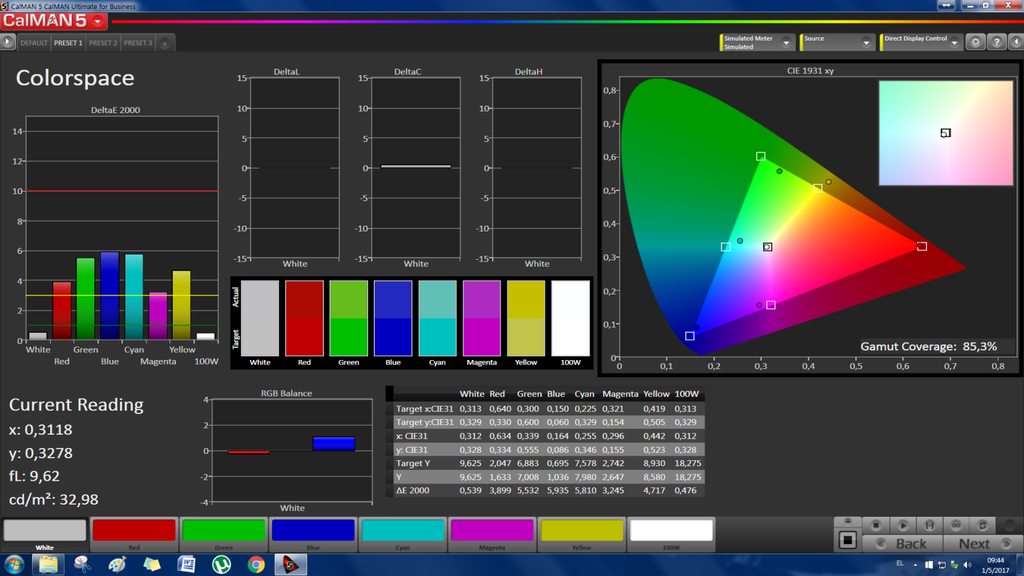1024x576 pixels.
Task: Select the Yellow color patch at bottom
Action: pyautogui.click(x=581, y=534)
